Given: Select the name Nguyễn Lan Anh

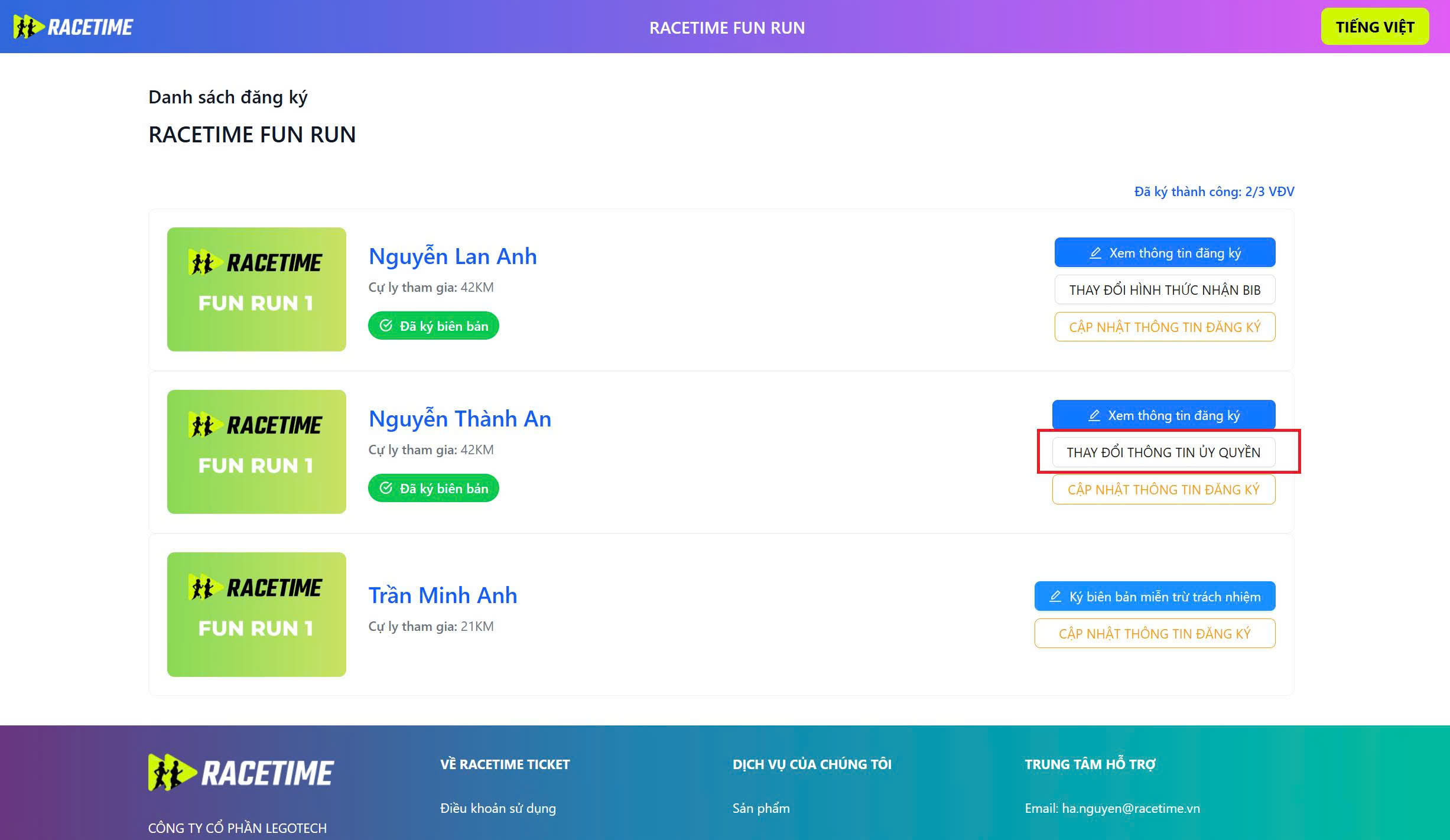Looking at the screenshot, I should click(453, 256).
